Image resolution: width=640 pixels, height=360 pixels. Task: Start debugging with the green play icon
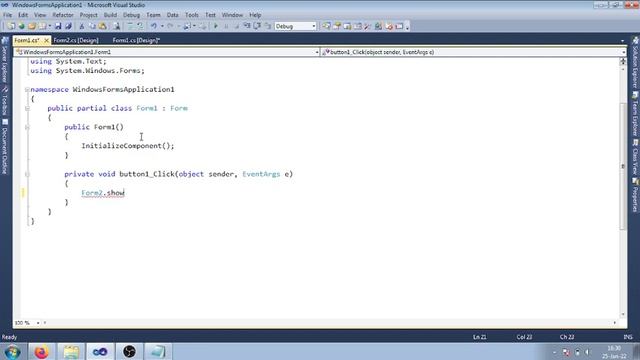point(216,26)
